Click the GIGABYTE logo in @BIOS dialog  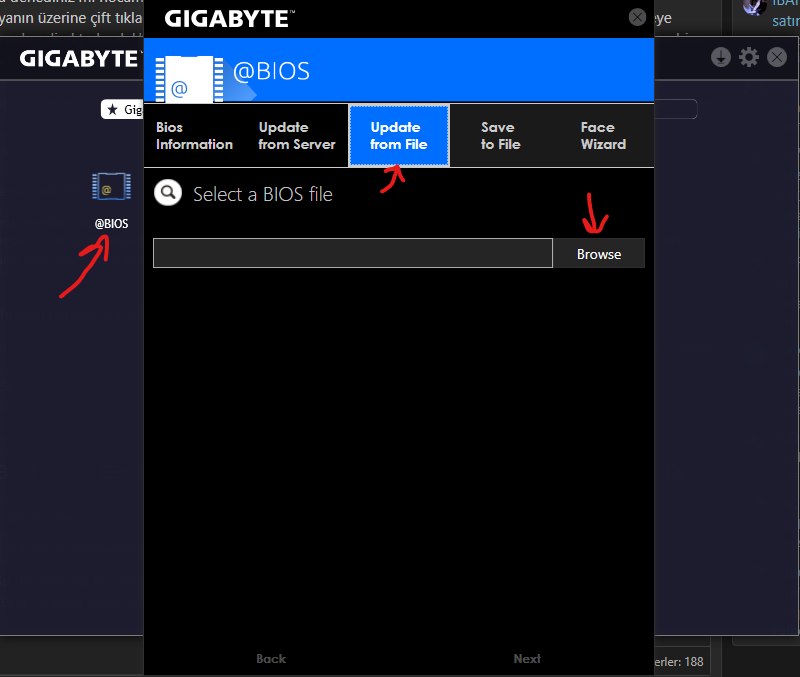(229, 19)
